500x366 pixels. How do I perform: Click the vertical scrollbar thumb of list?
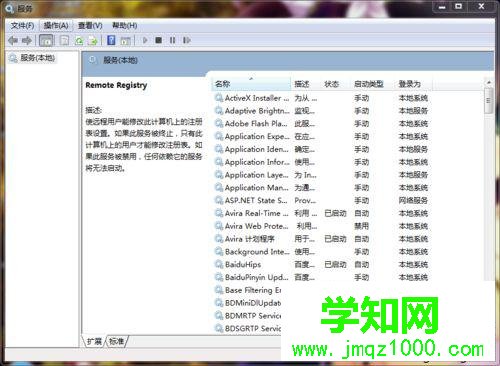(x=489, y=101)
